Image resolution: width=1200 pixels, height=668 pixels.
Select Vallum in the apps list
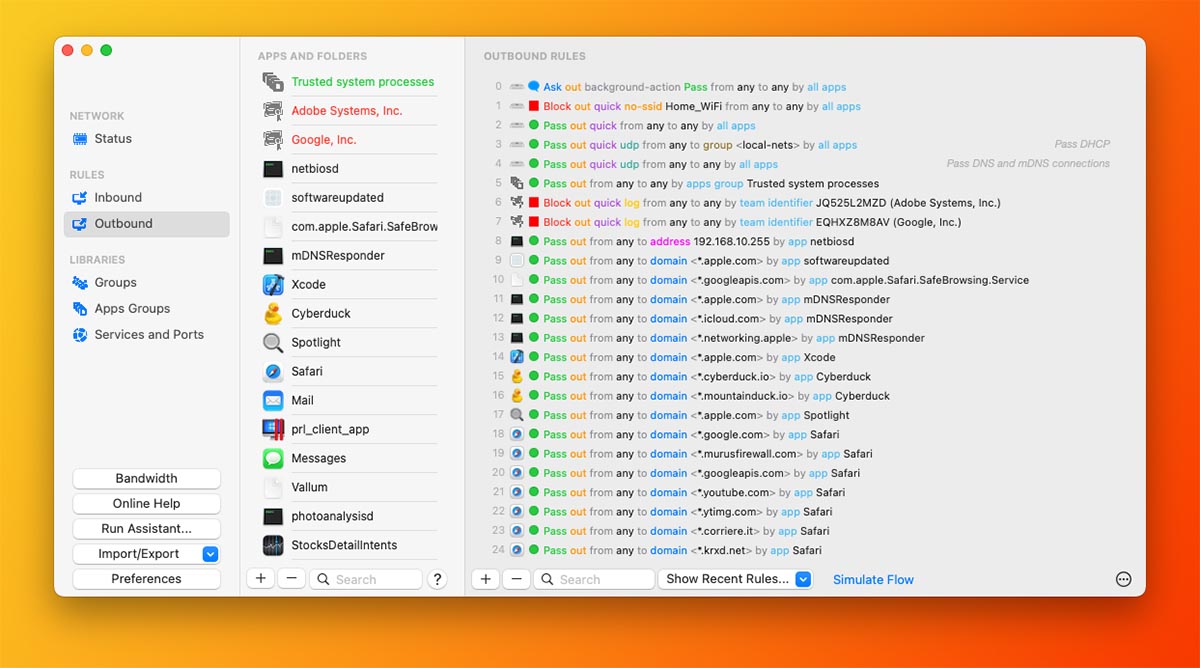[x=350, y=488]
